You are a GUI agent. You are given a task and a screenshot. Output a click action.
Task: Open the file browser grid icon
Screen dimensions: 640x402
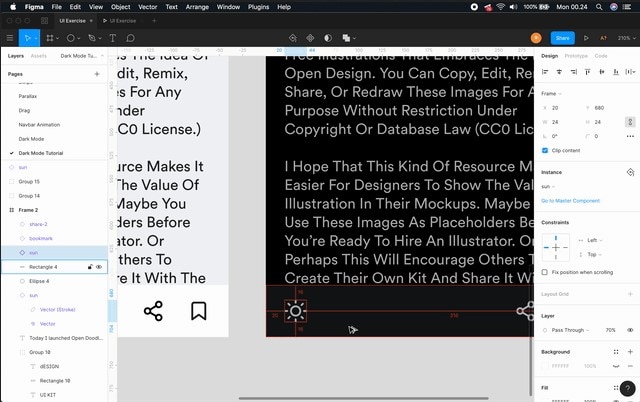(x=44, y=21)
